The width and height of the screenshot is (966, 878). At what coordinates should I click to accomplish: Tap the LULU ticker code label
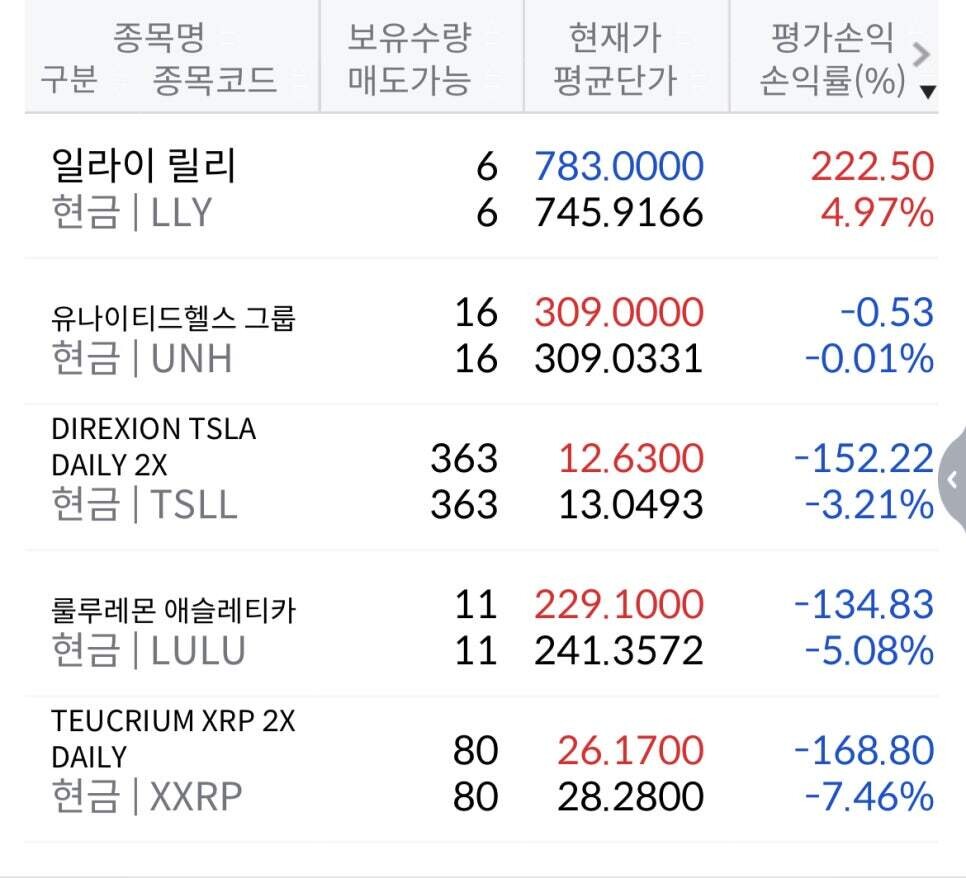click(198, 651)
